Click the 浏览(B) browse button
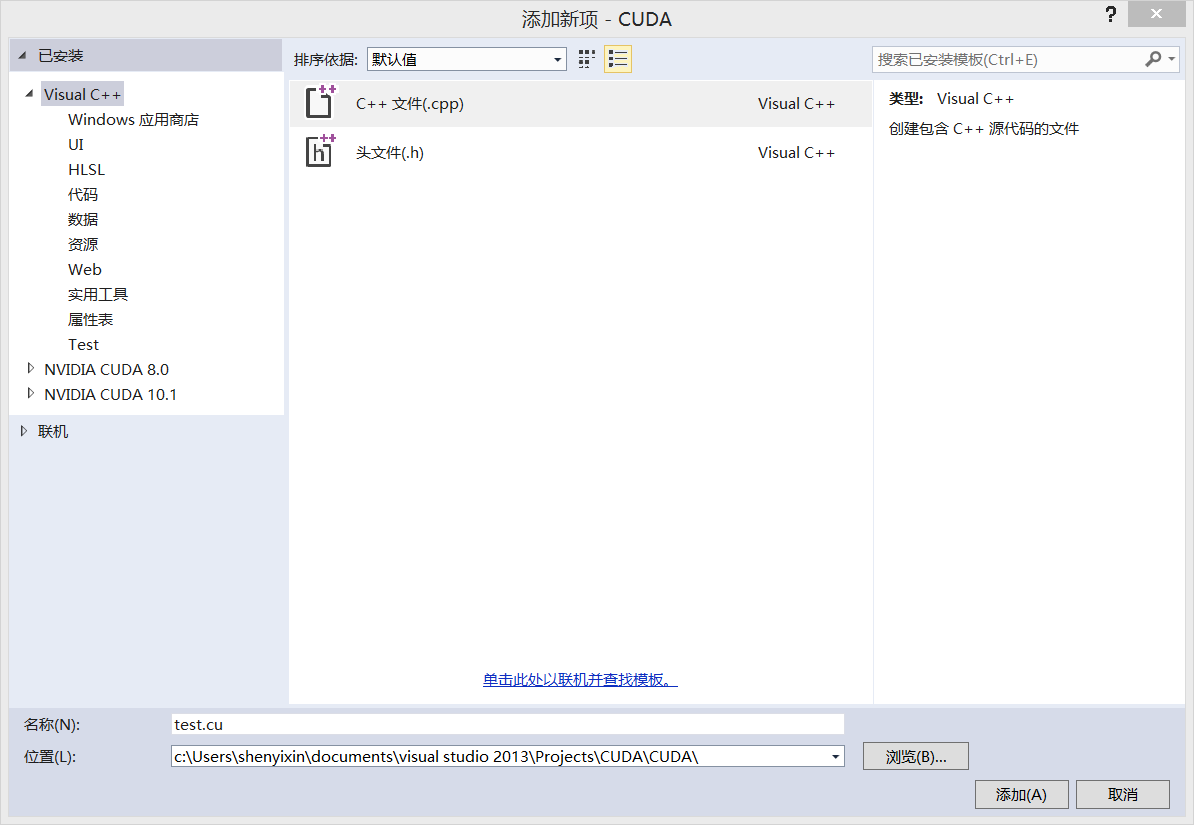 point(915,755)
